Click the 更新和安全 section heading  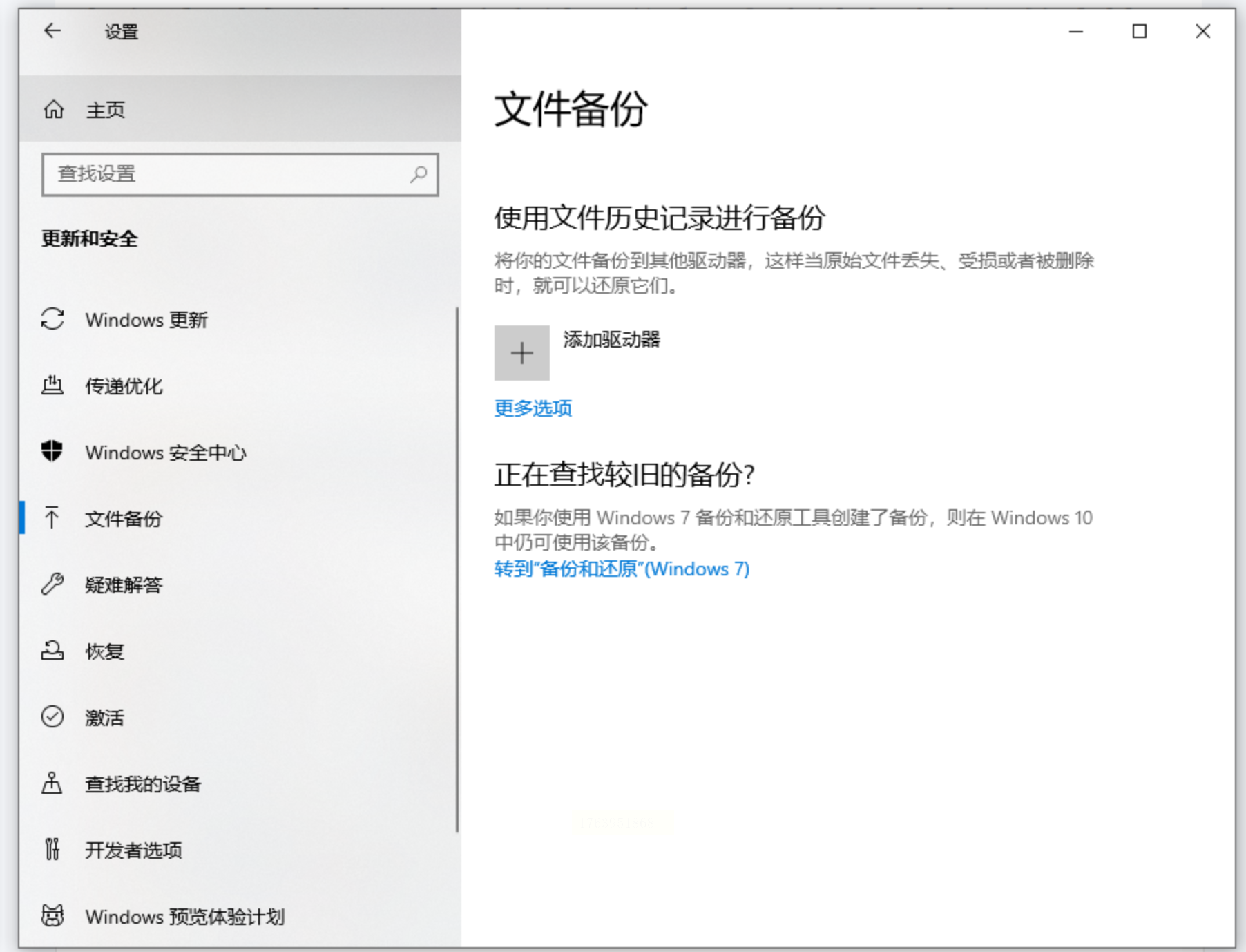pyautogui.click(x=90, y=239)
